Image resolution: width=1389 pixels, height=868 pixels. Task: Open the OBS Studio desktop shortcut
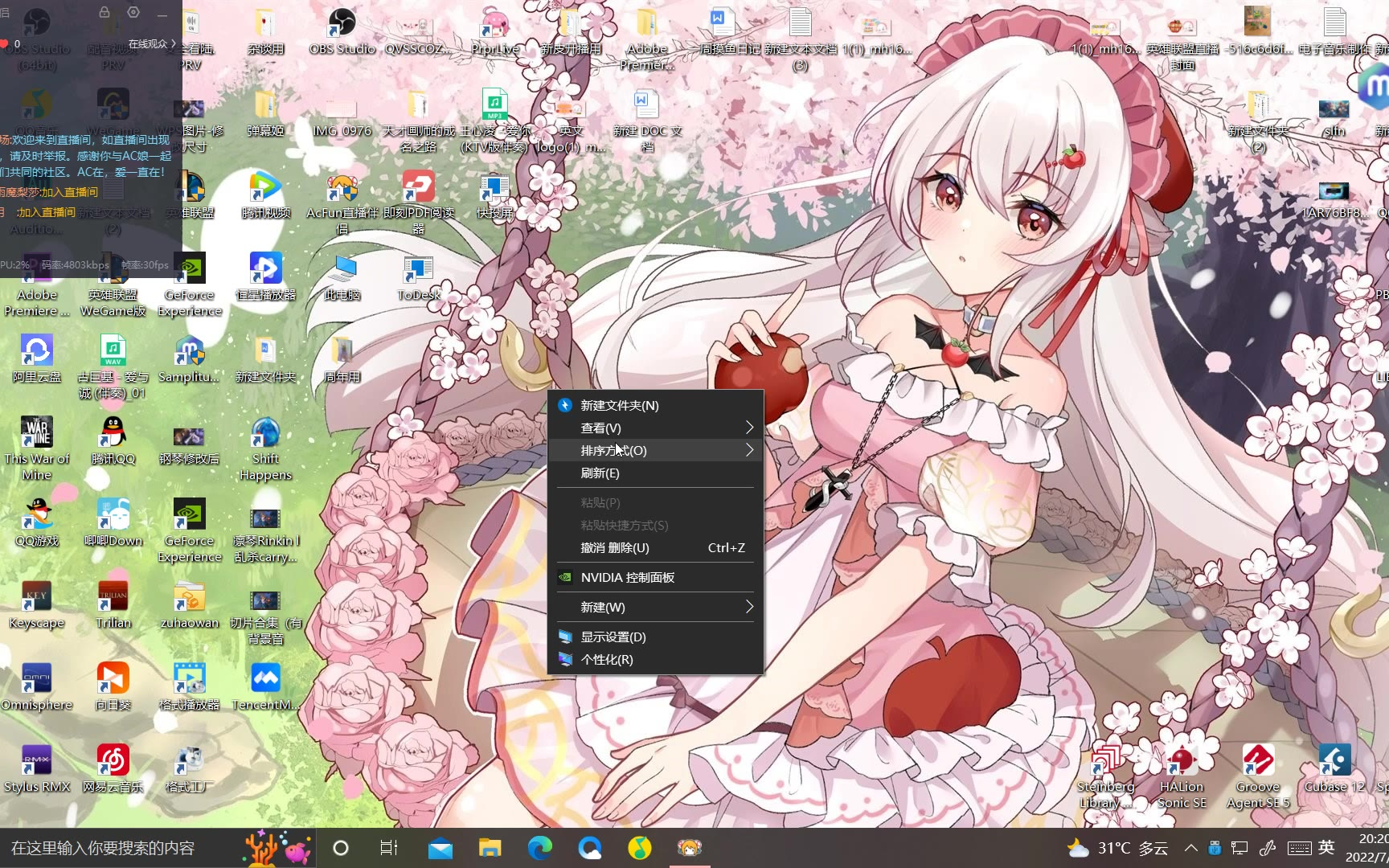pos(342,32)
